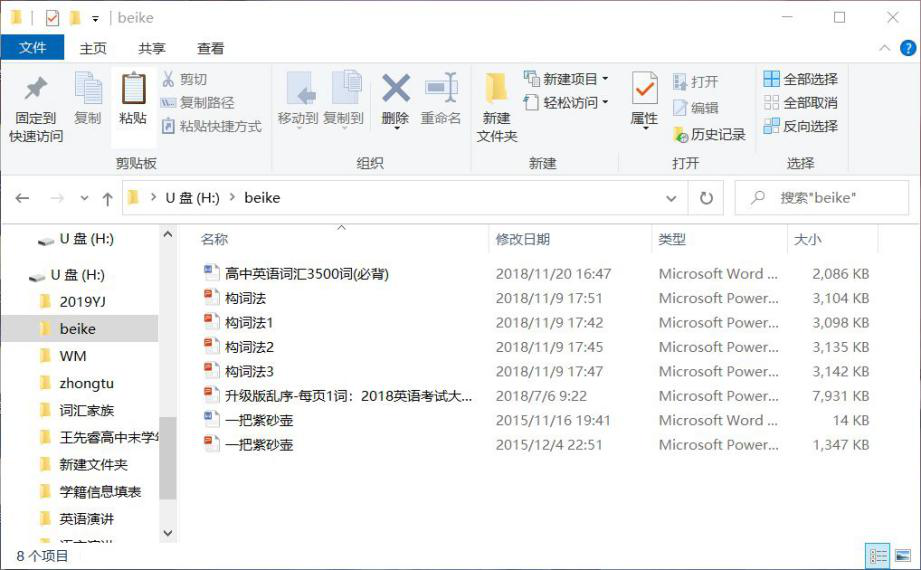This screenshot has width=921, height=570.
Task: Select the 2019YJ folder in navigation tree
Action: pyautogui.click(x=82, y=301)
